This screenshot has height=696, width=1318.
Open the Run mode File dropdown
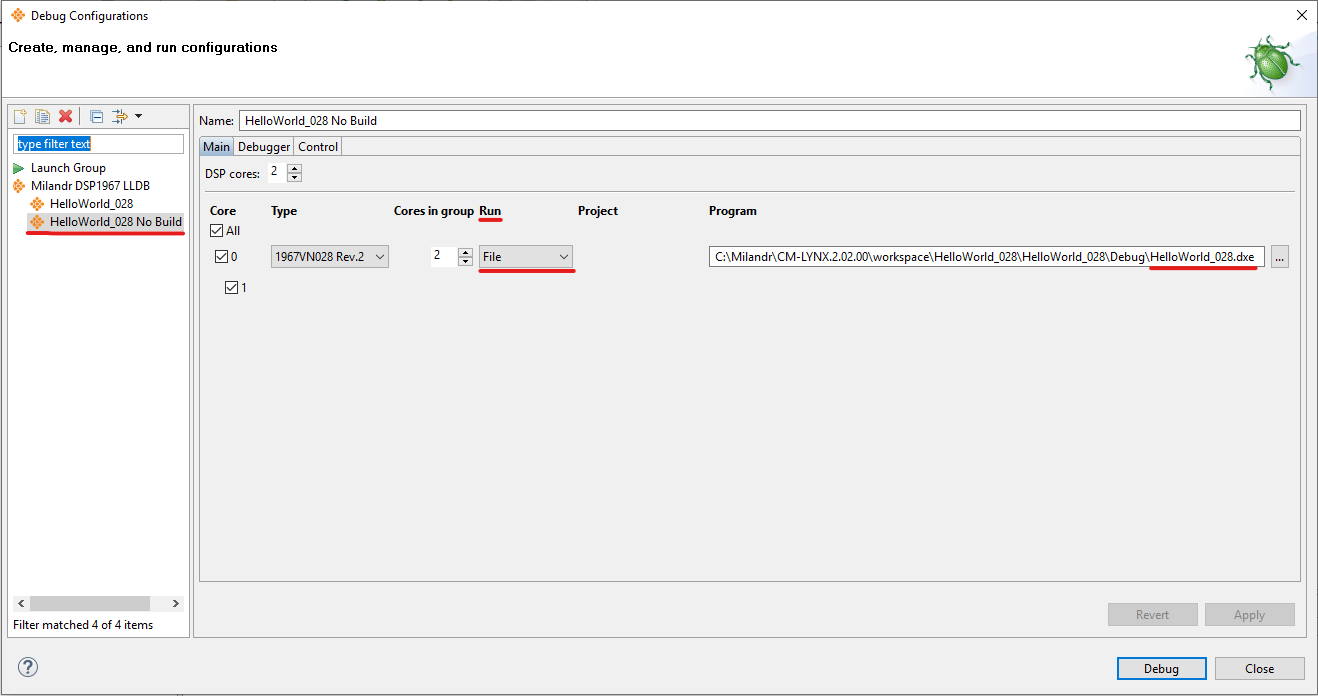pyautogui.click(x=526, y=257)
